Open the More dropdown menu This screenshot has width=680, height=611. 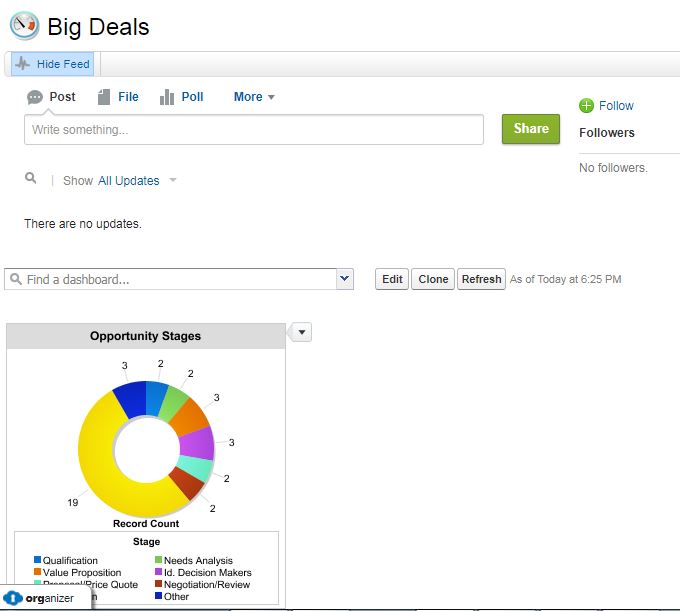tap(254, 97)
